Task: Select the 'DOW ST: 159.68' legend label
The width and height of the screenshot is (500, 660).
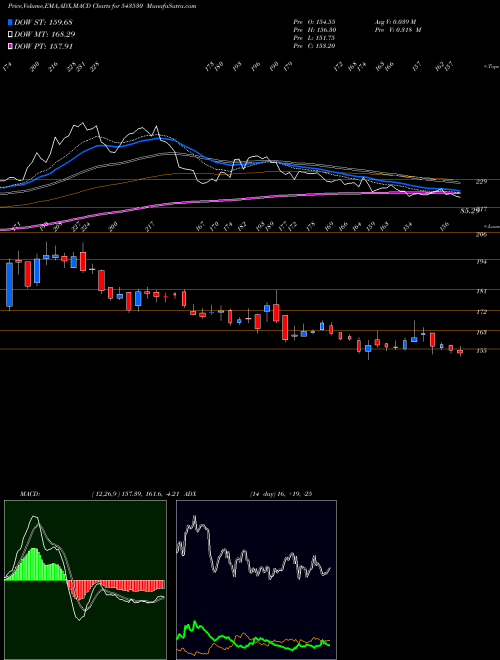Action: [x=44, y=22]
